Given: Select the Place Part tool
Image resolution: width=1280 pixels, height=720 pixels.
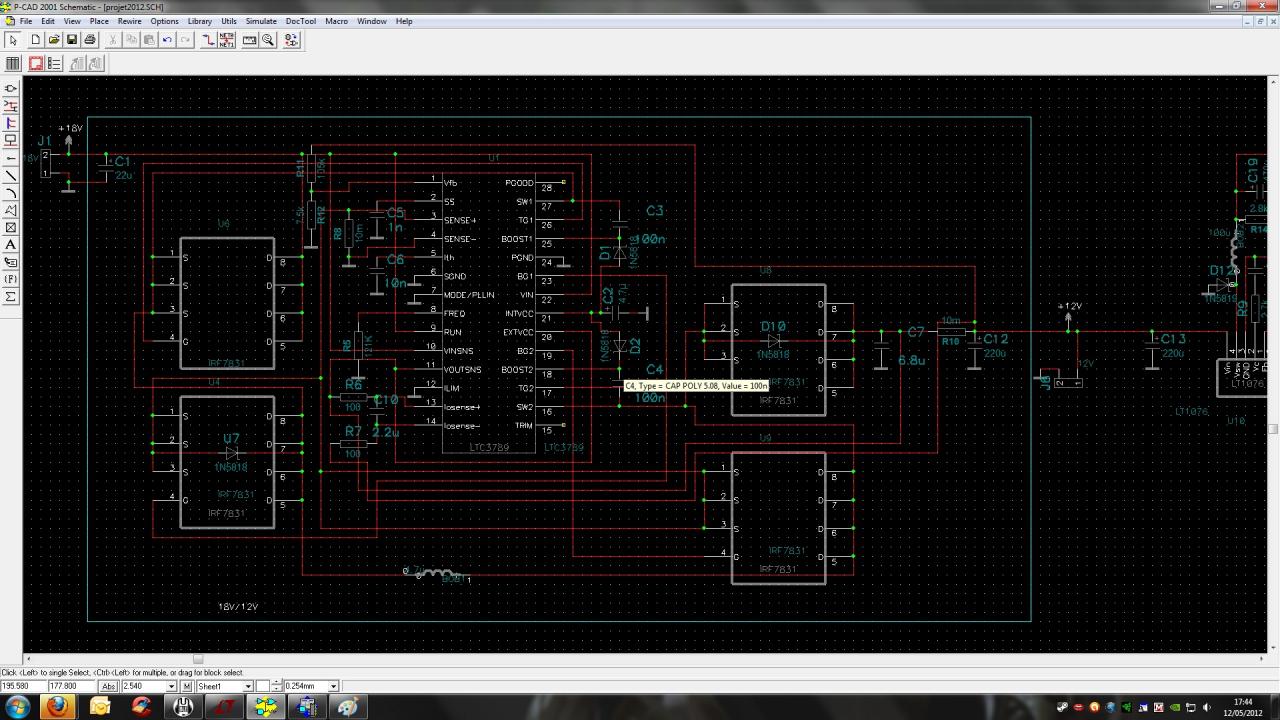Looking at the screenshot, I should pos(11,89).
